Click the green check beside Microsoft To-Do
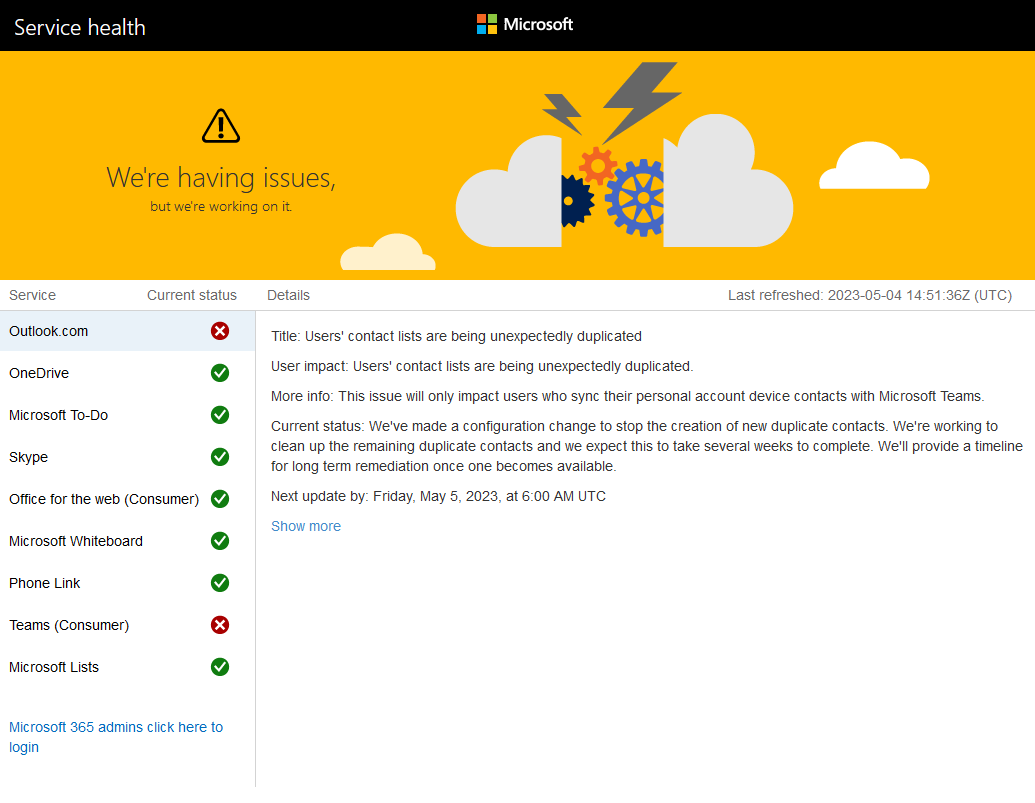The height and width of the screenshot is (803, 1035). pyautogui.click(x=220, y=415)
